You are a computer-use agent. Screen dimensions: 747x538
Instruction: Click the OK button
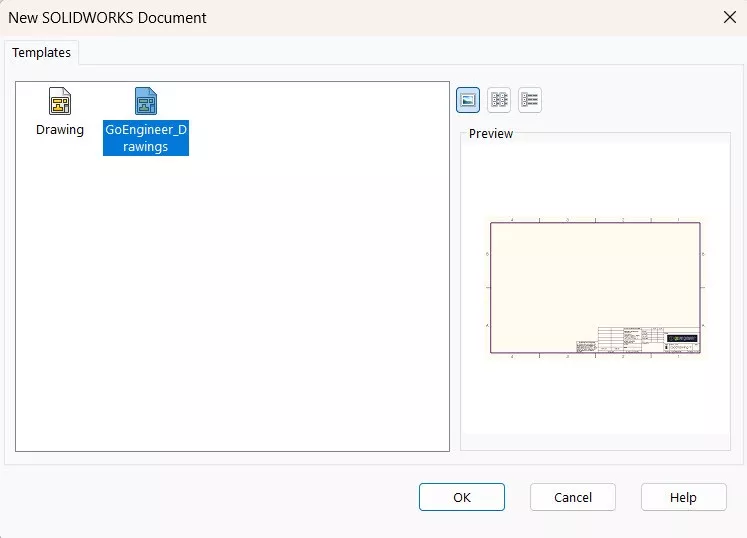tap(462, 497)
